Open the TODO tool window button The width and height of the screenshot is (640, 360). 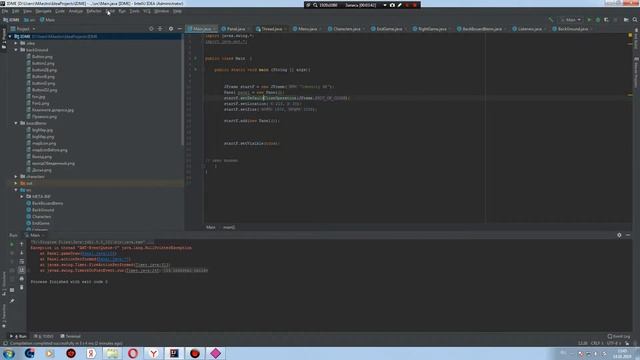(x=44, y=336)
